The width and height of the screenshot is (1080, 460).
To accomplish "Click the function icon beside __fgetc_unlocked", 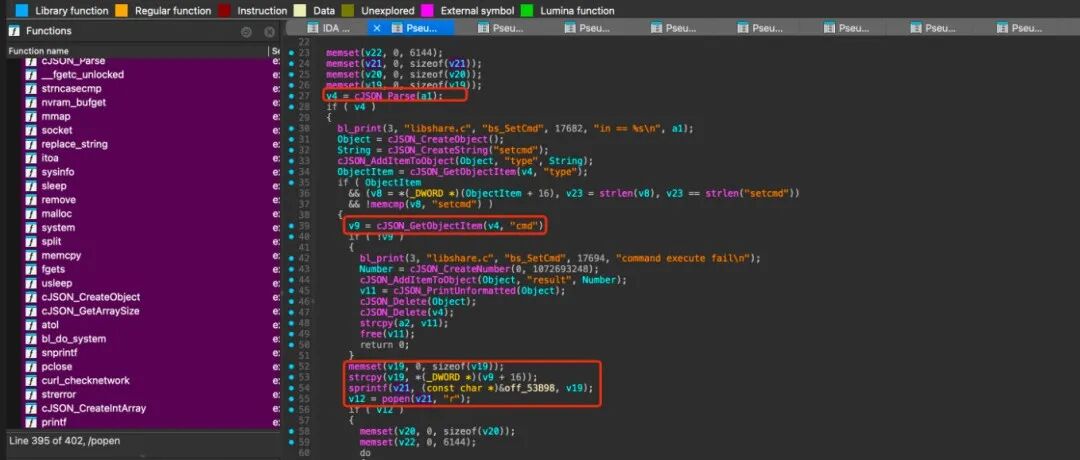I will [x=30, y=74].
